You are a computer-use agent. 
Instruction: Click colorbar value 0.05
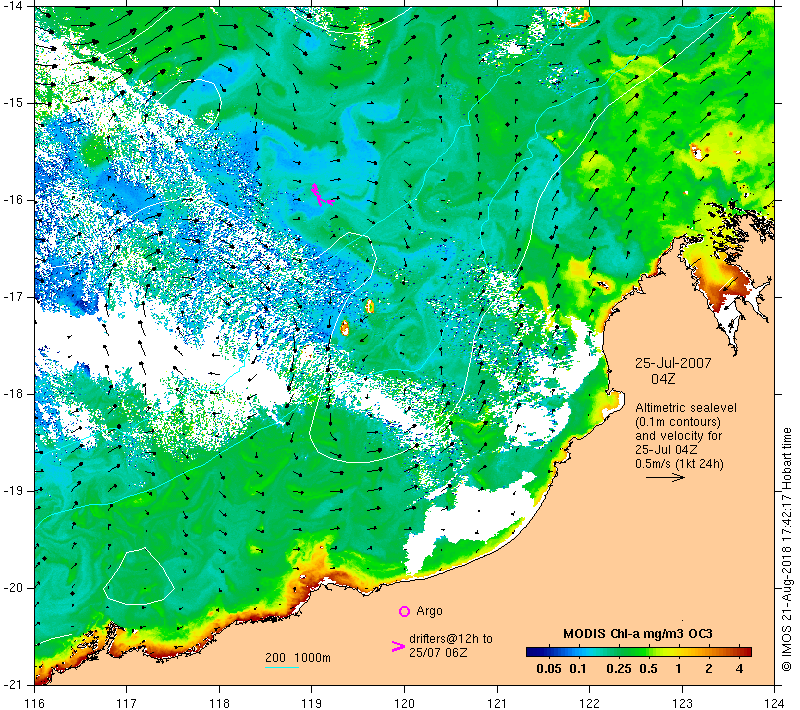coord(549,669)
